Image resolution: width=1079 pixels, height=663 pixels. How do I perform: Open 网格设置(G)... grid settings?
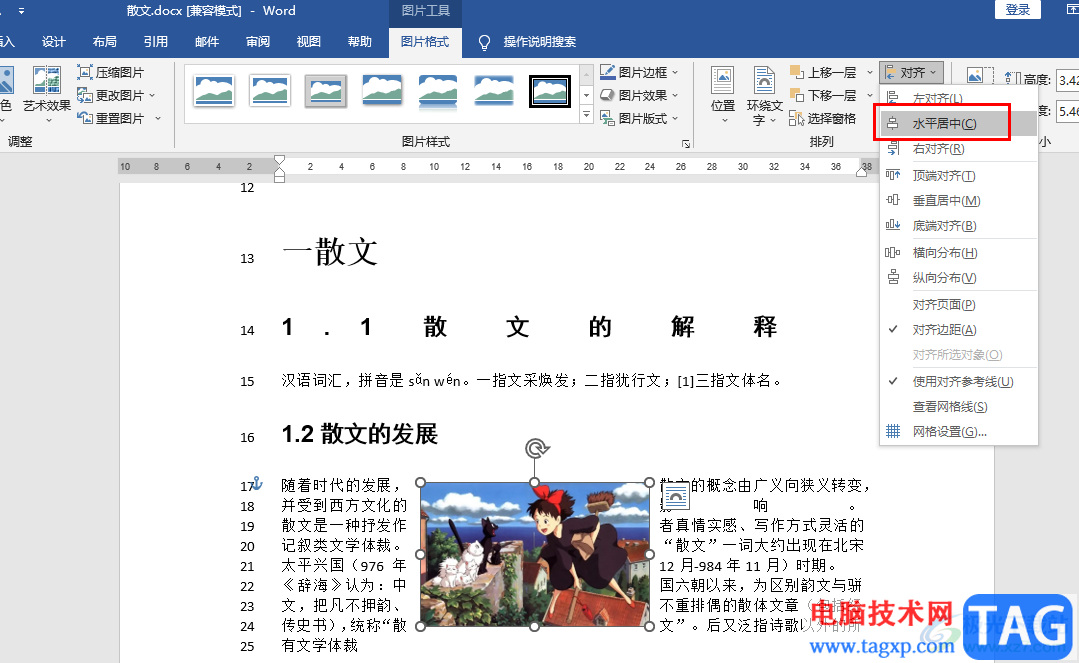point(958,432)
